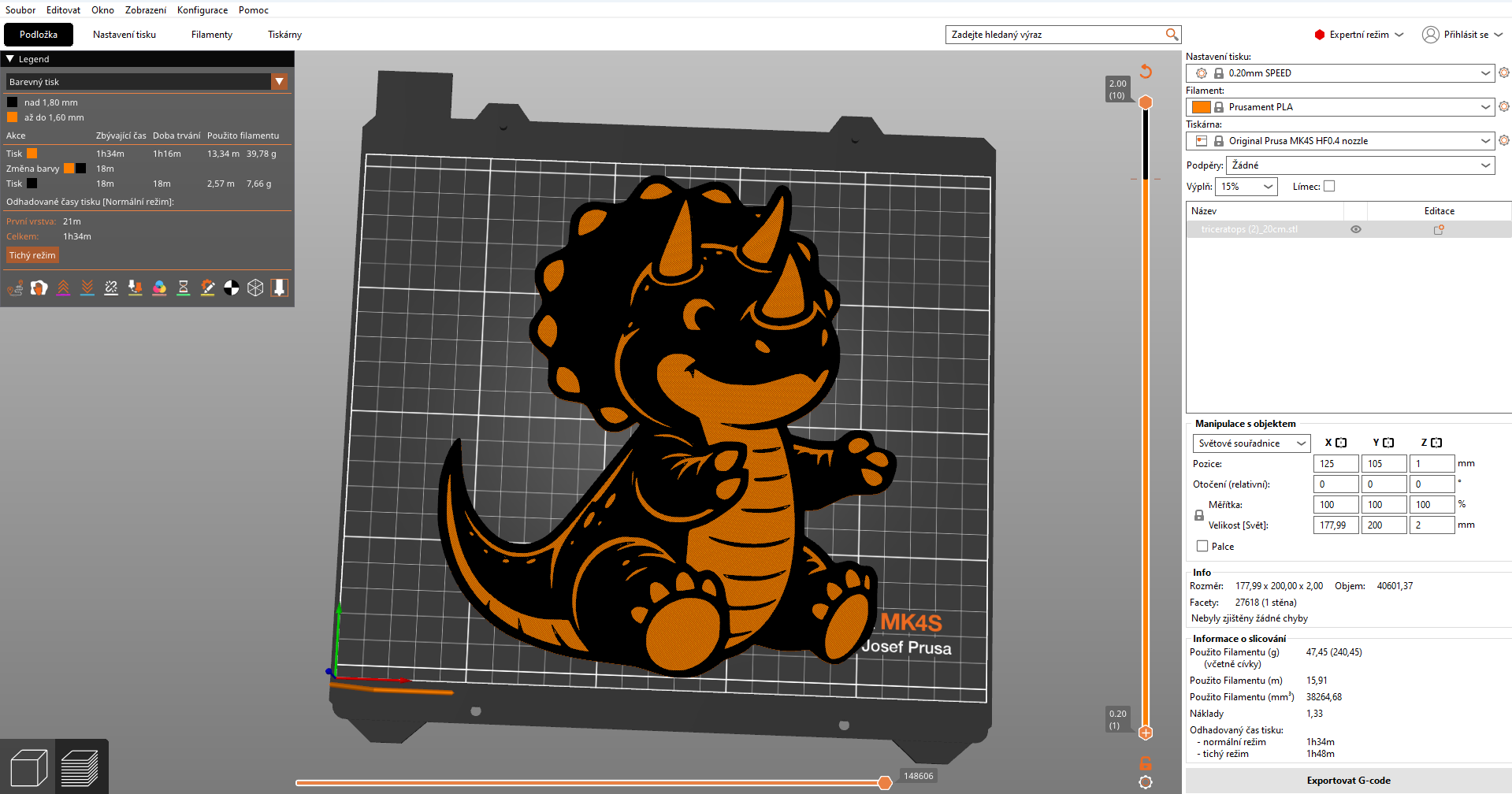
Task: Click the Y axis mirror icon
Action: (1388, 443)
